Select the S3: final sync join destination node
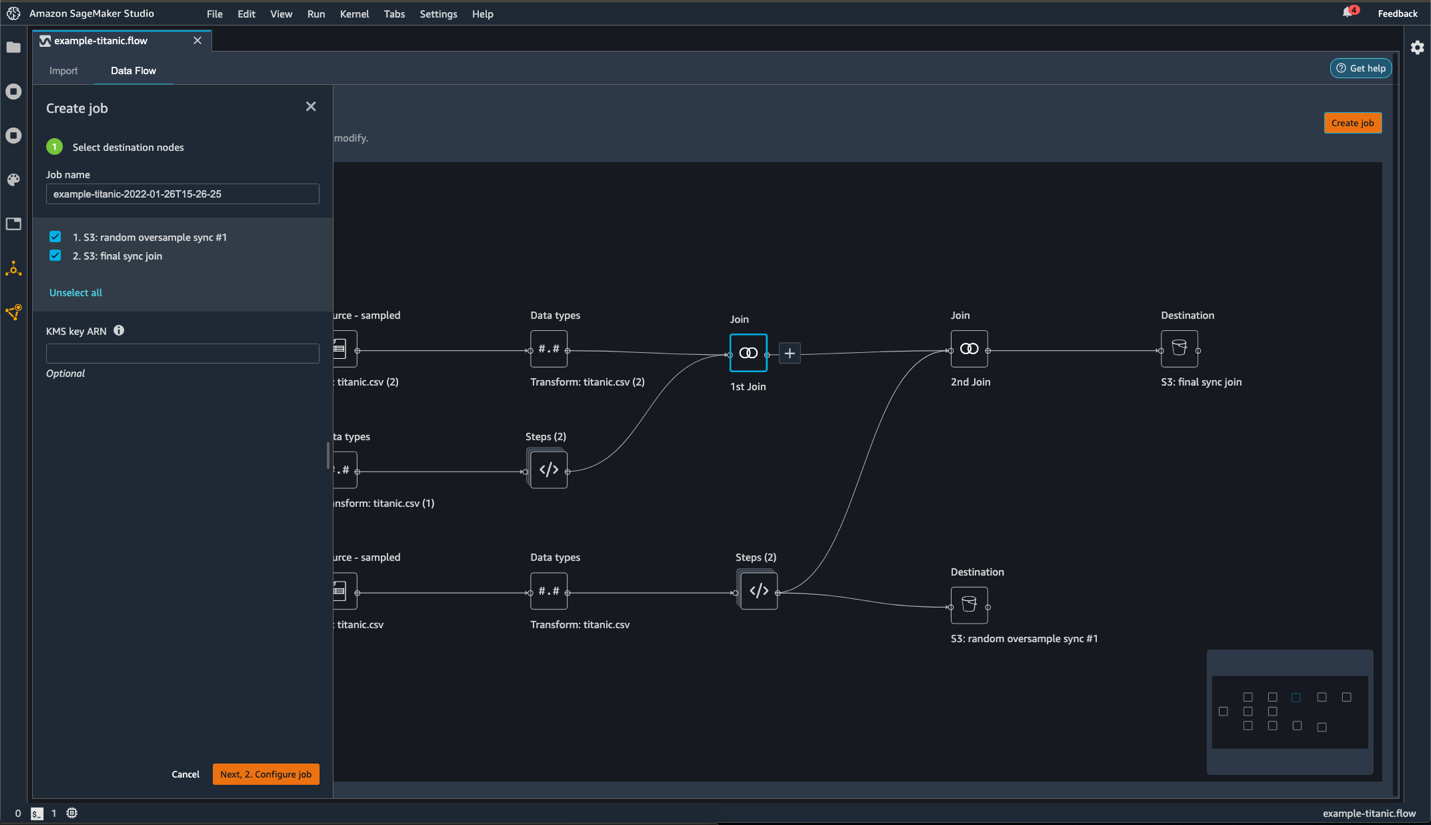1431x825 pixels. tap(1179, 349)
